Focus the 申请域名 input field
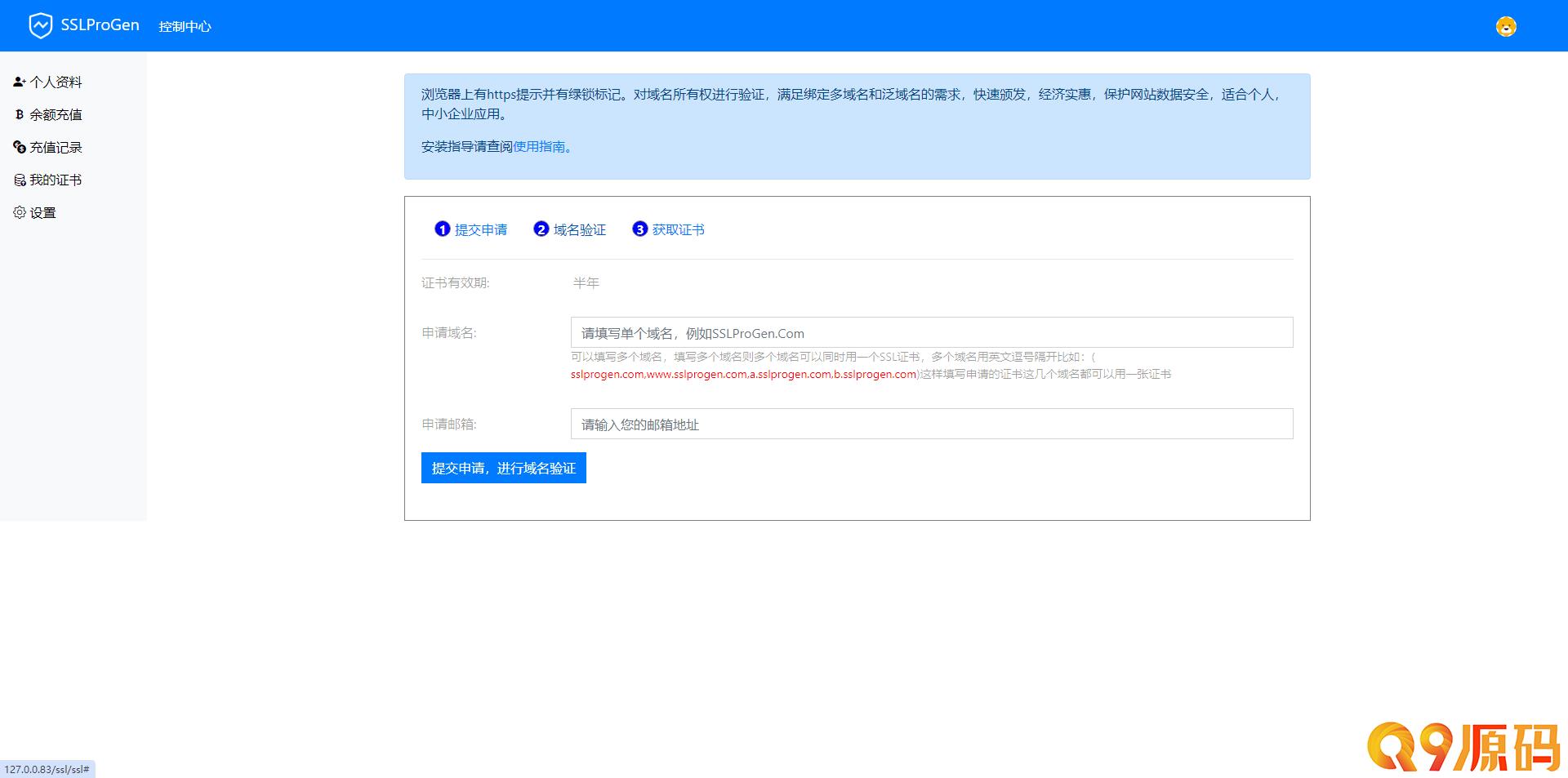 point(932,332)
